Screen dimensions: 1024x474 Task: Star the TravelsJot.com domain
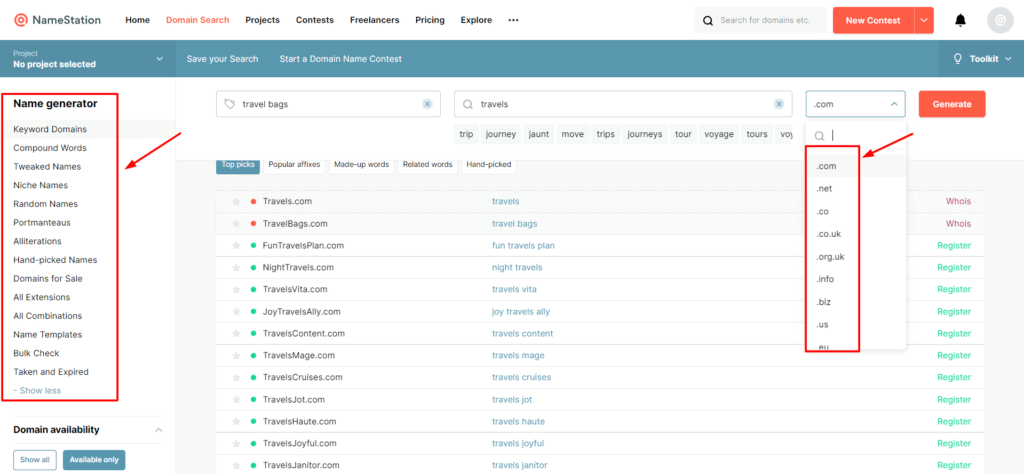pyautogui.click(x=236, y=400)
